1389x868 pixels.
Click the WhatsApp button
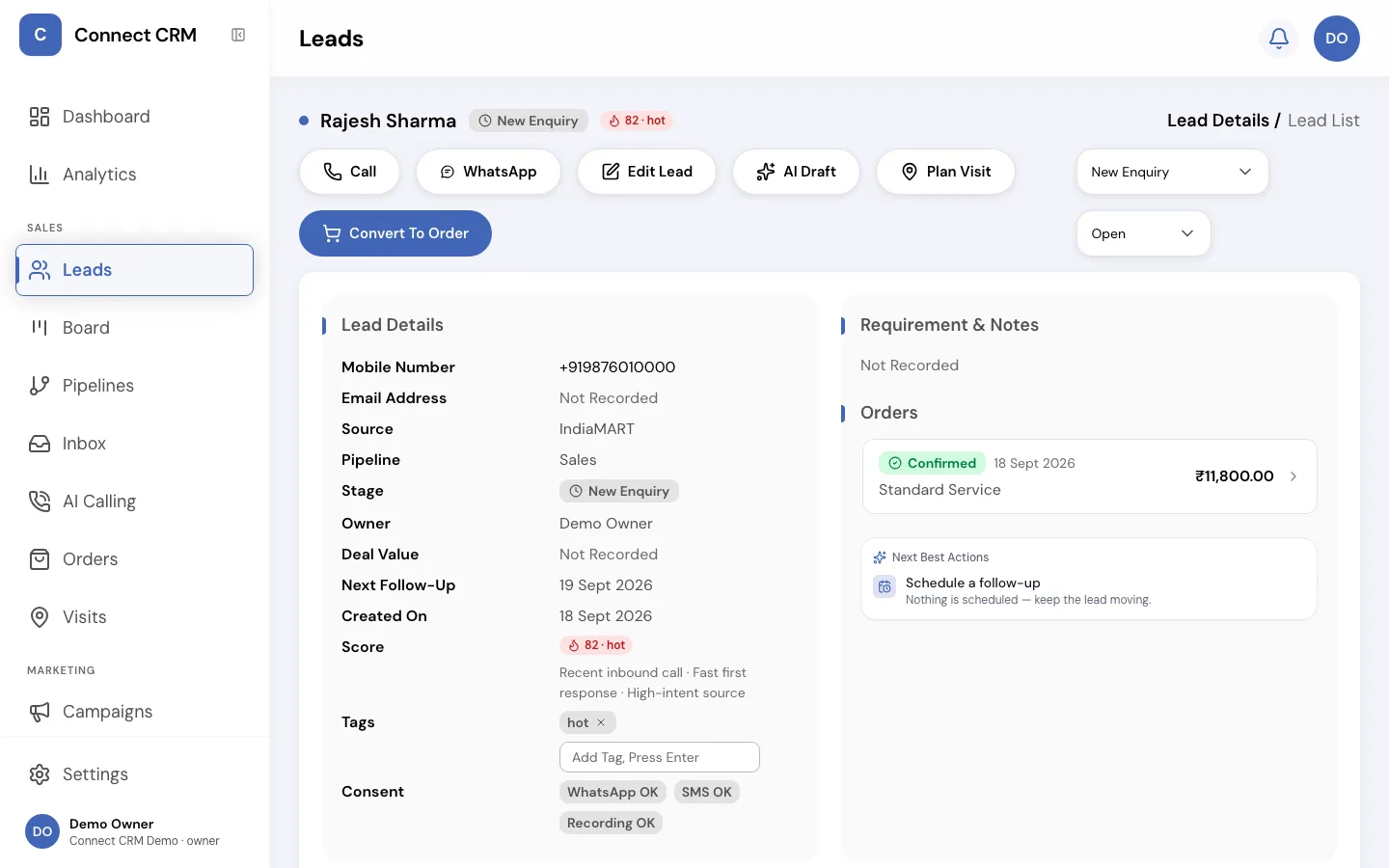(488, 172)
